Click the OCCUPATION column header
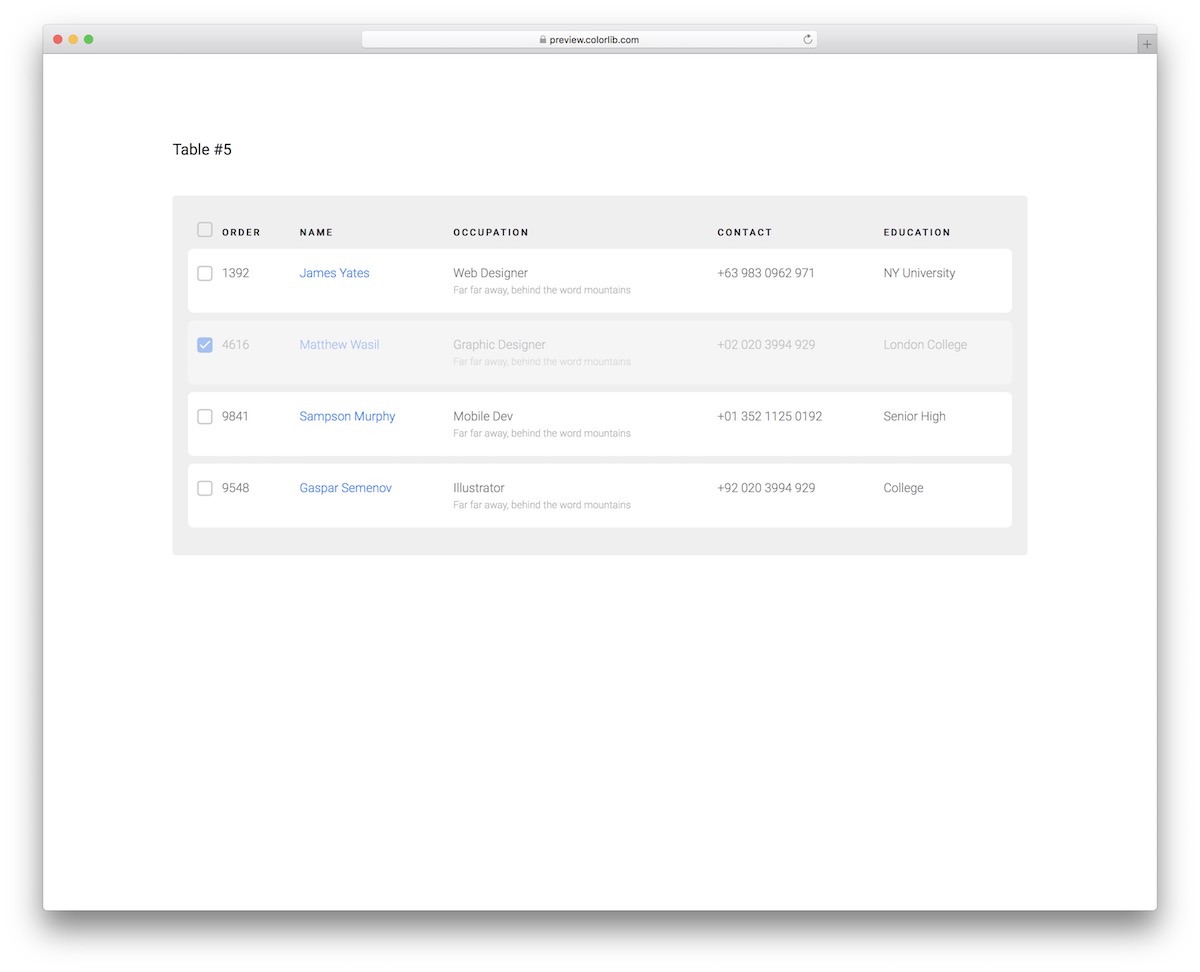1200x972 pixels. click(x=490, y=232)
